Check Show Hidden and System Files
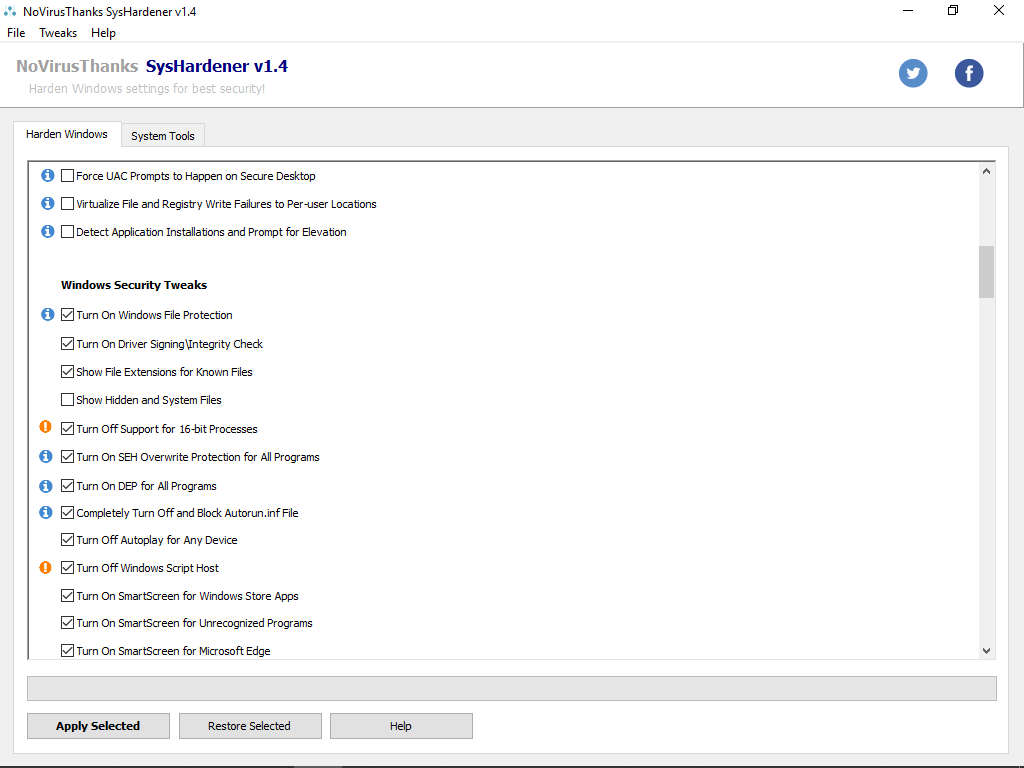This screenshot has width=1024, height=768. coord(67,400)
